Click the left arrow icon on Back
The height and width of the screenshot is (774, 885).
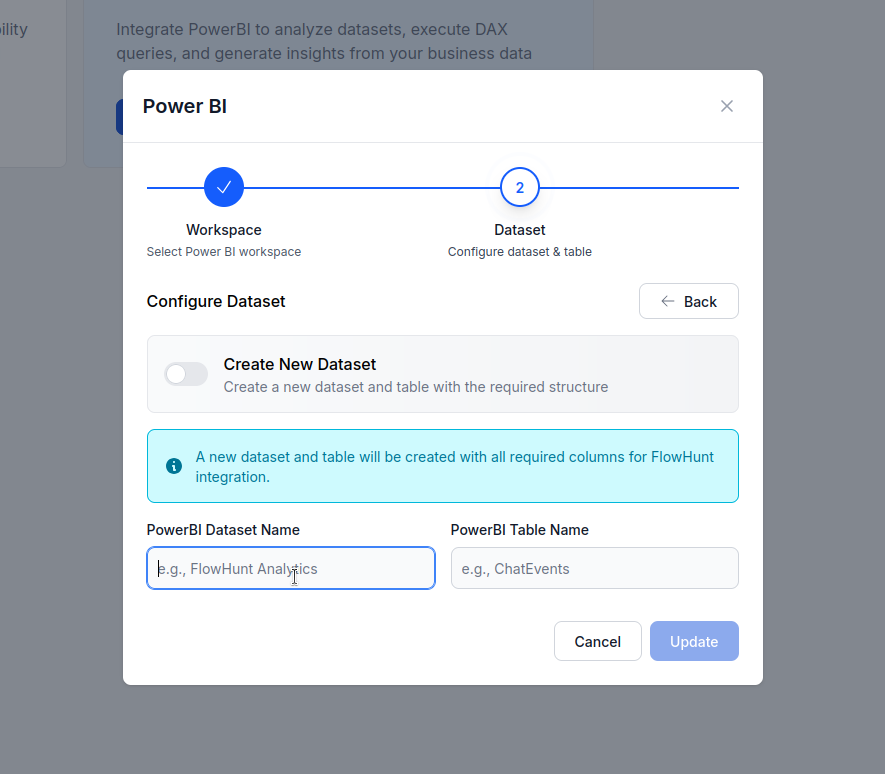[x=668, y=301]
